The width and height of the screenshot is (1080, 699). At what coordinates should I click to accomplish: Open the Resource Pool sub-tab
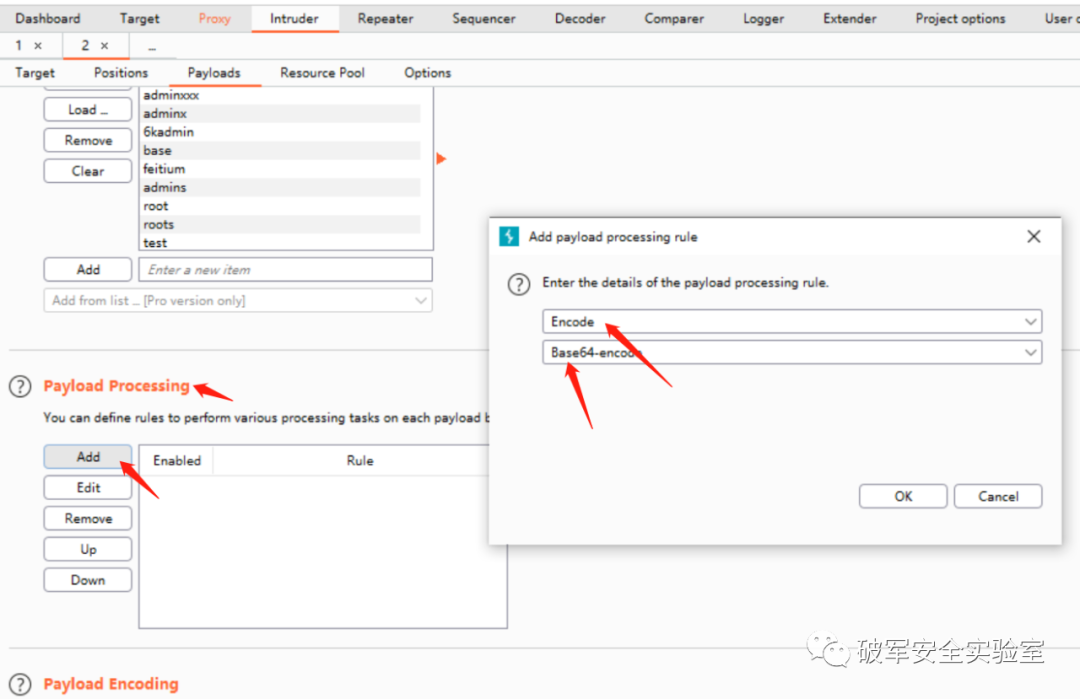(x=322, y=73)
